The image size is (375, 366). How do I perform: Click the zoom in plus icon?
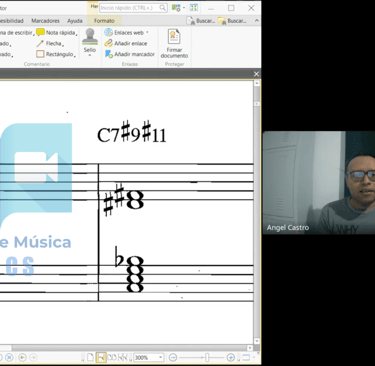click(230, 358)
